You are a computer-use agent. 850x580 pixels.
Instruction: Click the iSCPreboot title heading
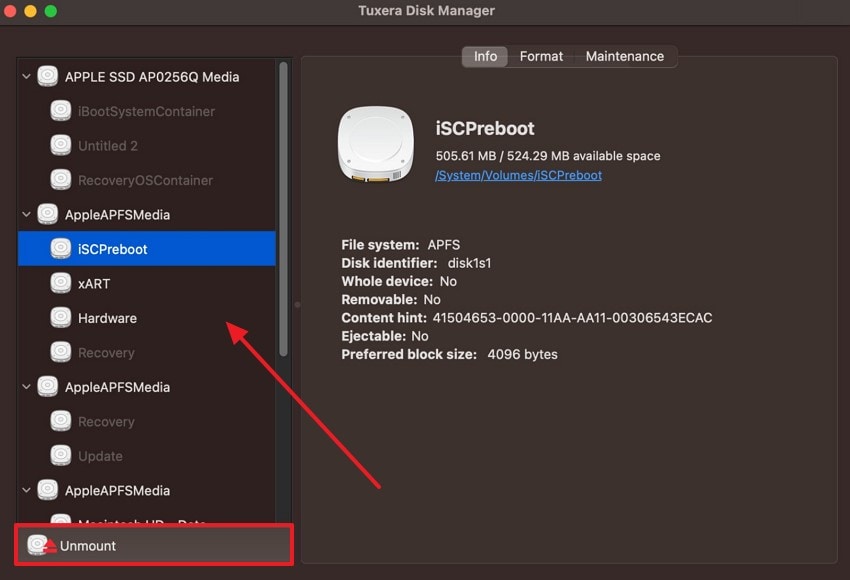(x=485, y=128)
